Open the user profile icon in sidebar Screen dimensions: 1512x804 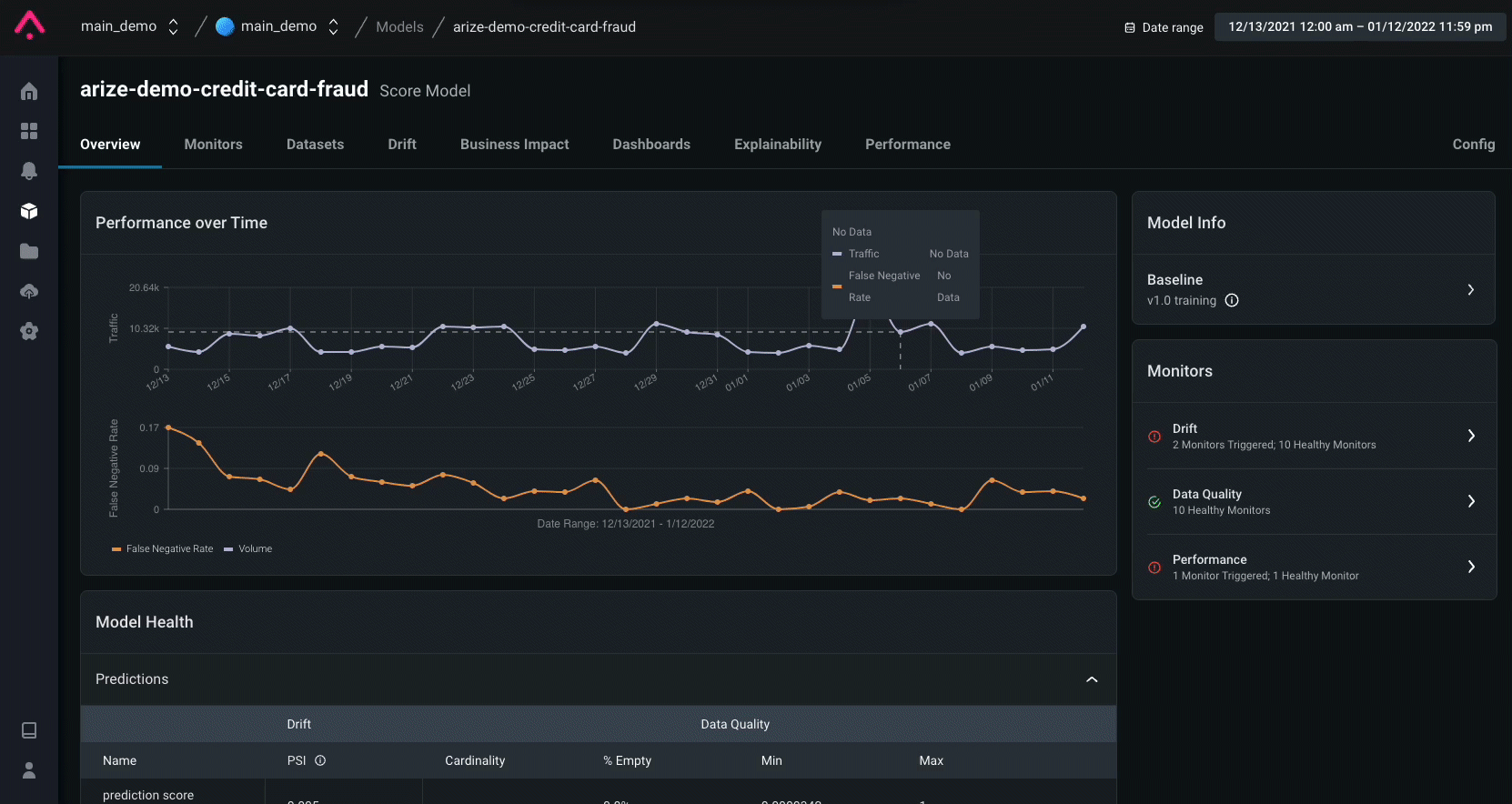(x=29, y=770)
